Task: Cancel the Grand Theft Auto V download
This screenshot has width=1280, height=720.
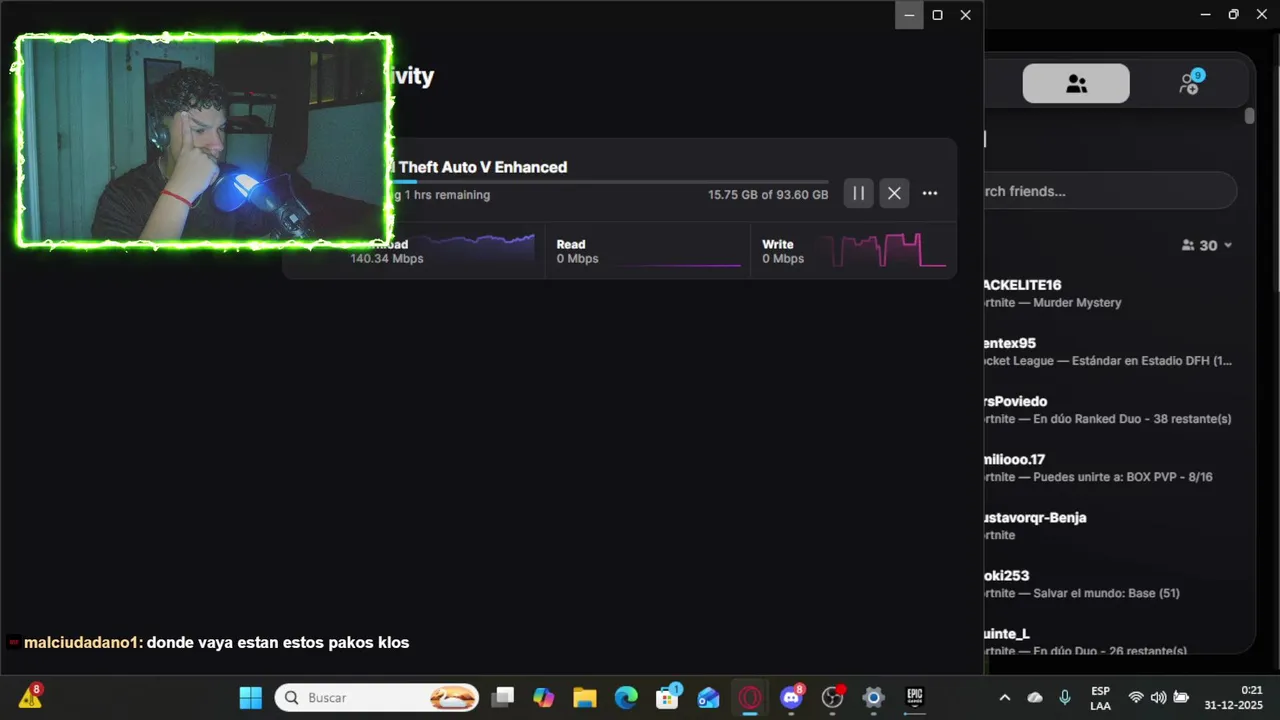Action: 894,193
